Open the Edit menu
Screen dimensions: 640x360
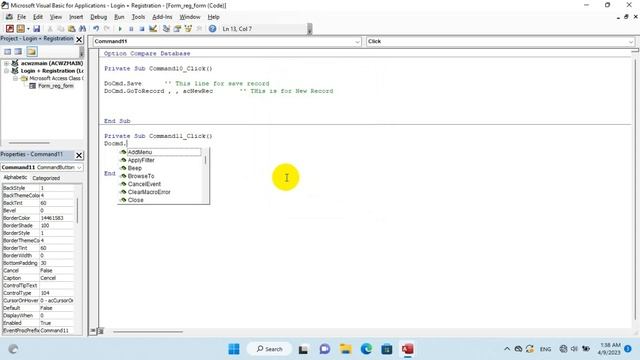point(38,17)
